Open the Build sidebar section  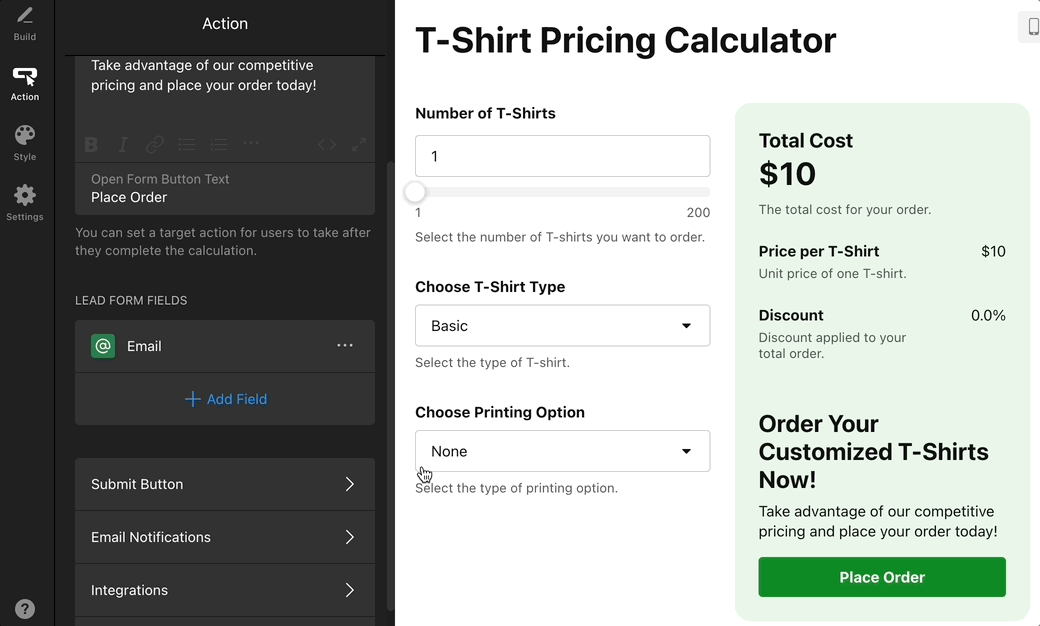point(25,24)
